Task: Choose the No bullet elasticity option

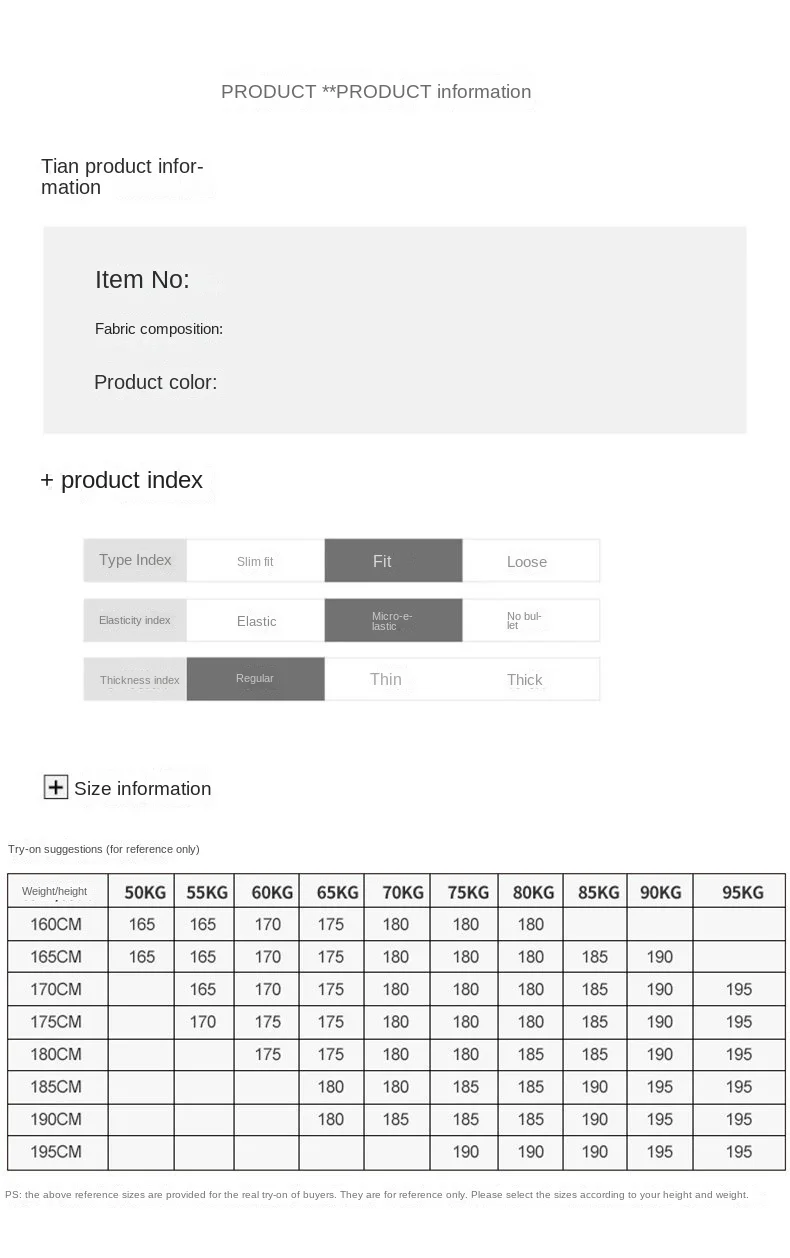Action: (531, 621)
